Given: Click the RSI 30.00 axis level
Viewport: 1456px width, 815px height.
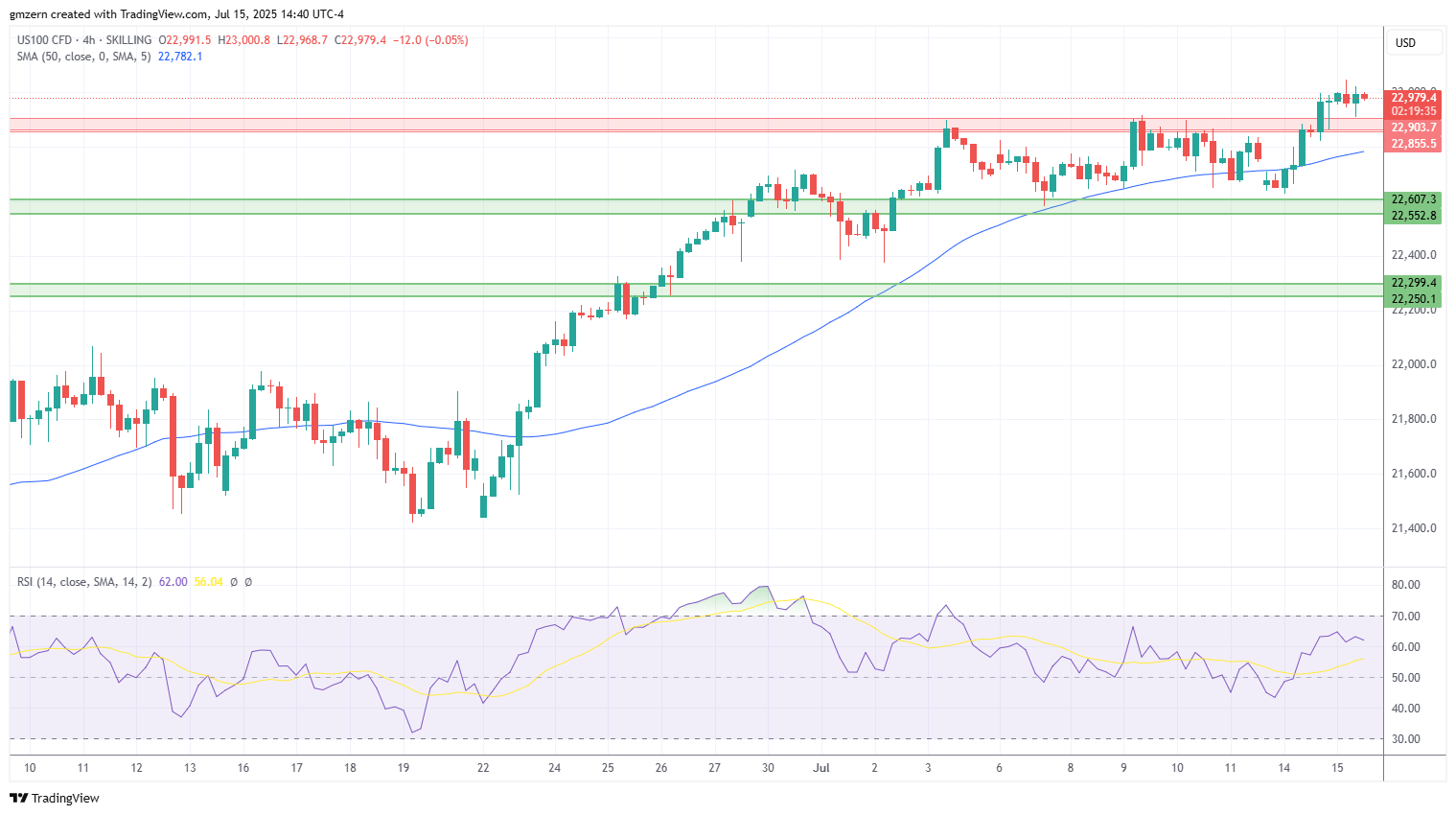Looking at the screenshot, I should point(1406,739).
